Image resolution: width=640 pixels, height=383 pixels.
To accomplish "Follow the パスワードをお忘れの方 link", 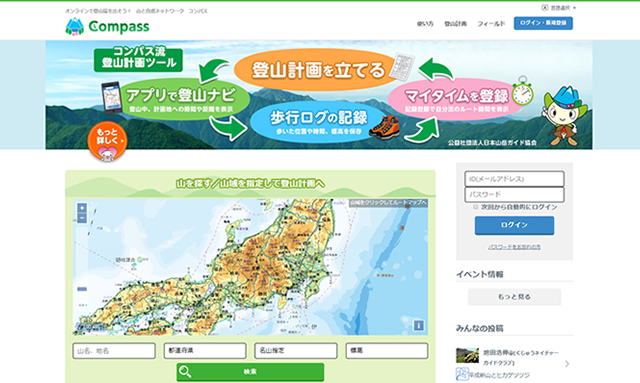I will coord(514,247).
